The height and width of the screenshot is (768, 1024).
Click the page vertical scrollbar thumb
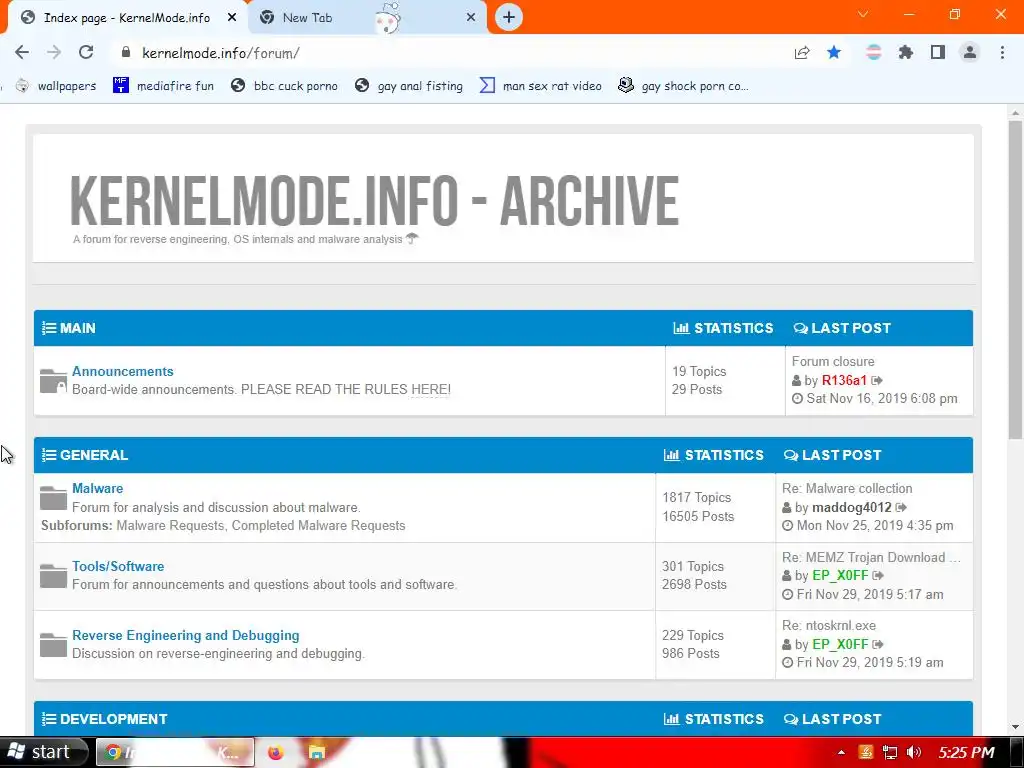(x=1016, y=280)
